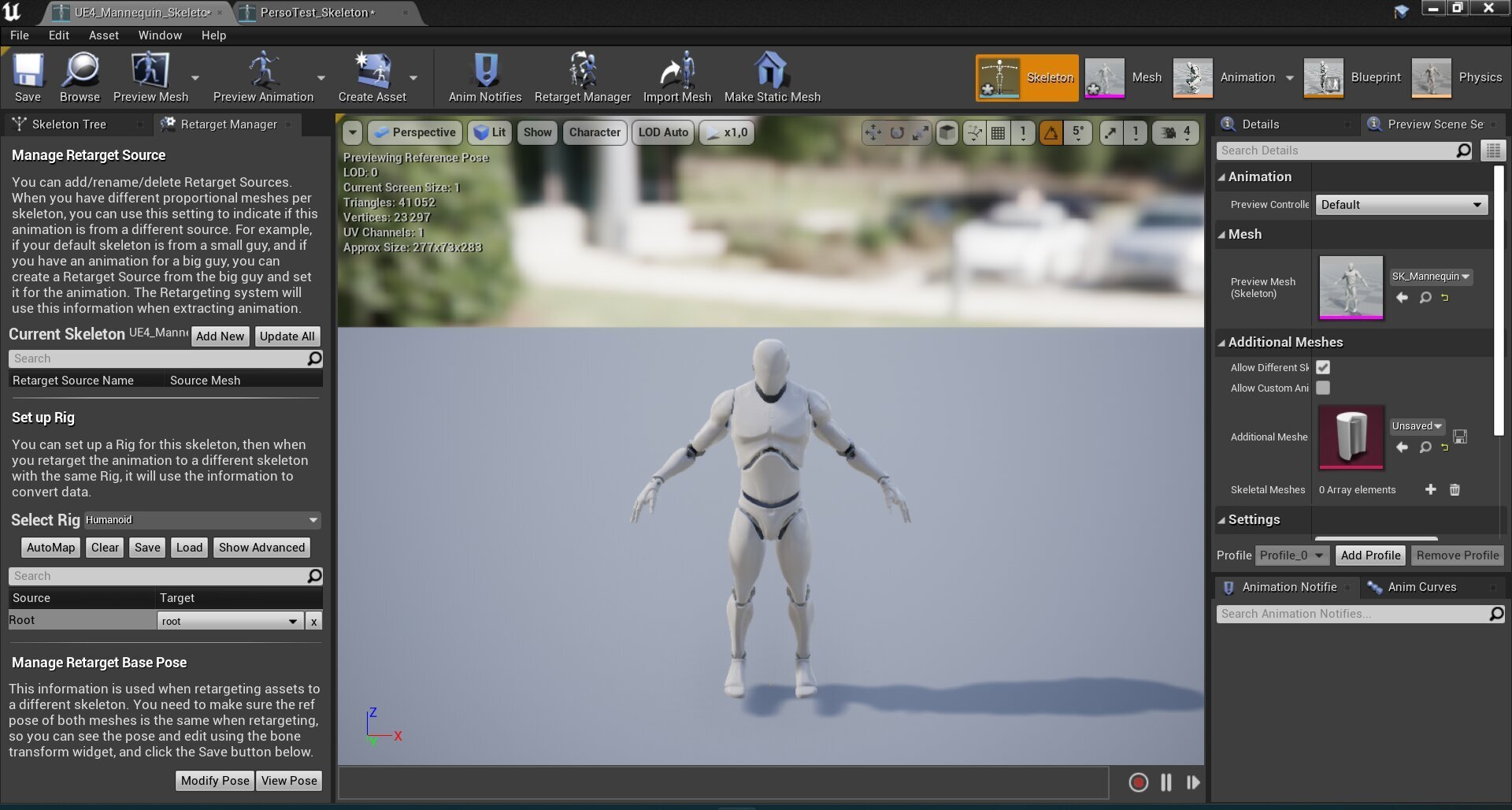1512x810 pixels.
Task: Select the rotate gizmo tool
Action: 896,132
